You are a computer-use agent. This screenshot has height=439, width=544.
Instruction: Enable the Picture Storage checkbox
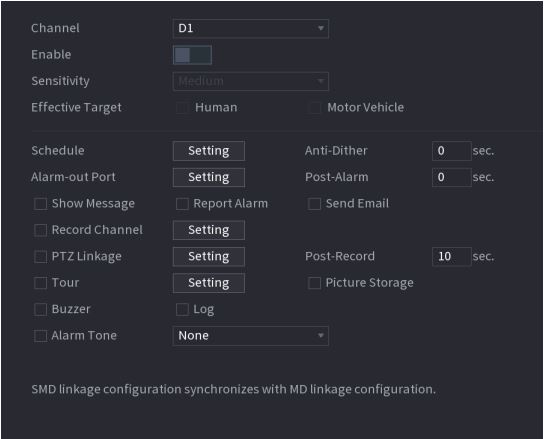[314, 283]
